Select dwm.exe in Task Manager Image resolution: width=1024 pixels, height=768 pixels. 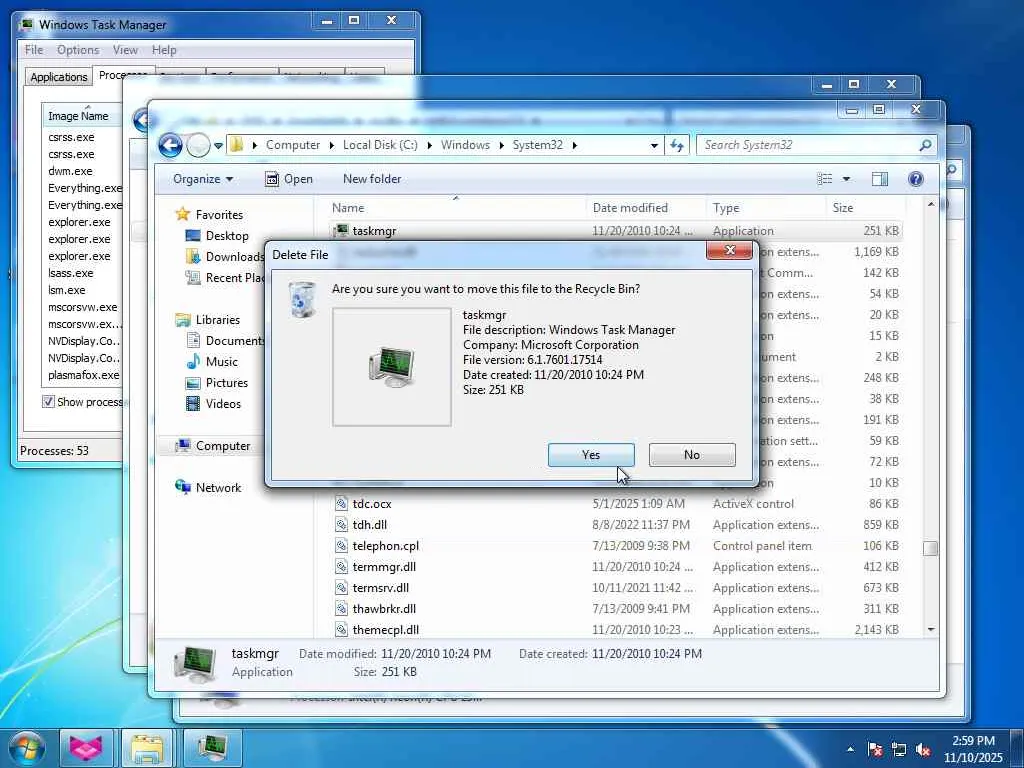click(x=70, y=171)
